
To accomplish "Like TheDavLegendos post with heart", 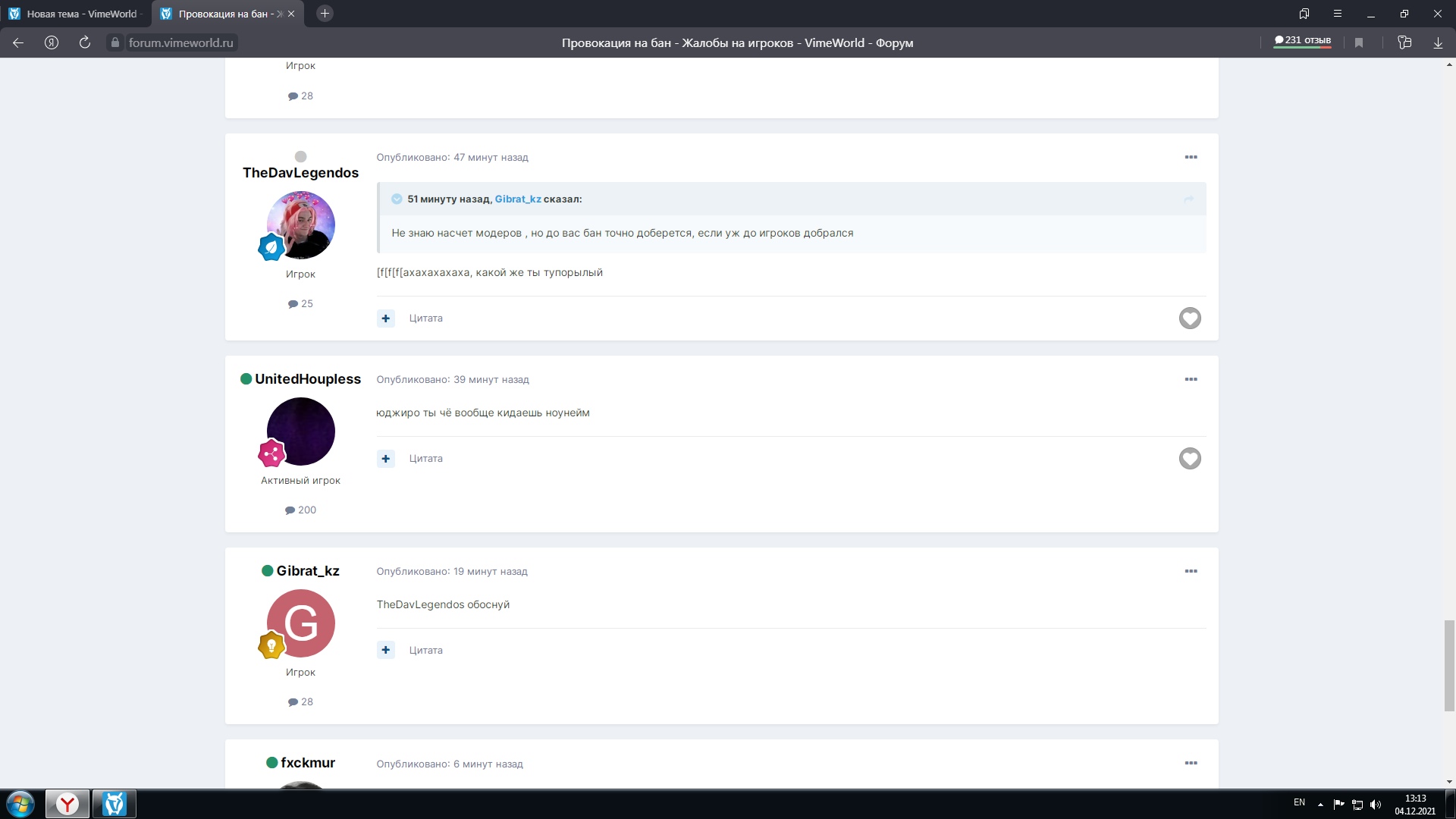I will point(1190,318).
